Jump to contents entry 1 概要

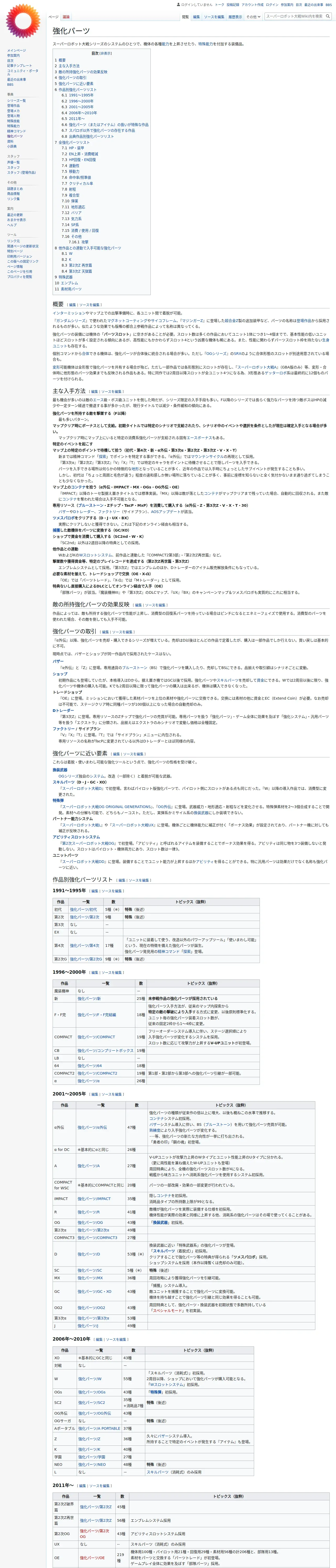click(60, 60)
